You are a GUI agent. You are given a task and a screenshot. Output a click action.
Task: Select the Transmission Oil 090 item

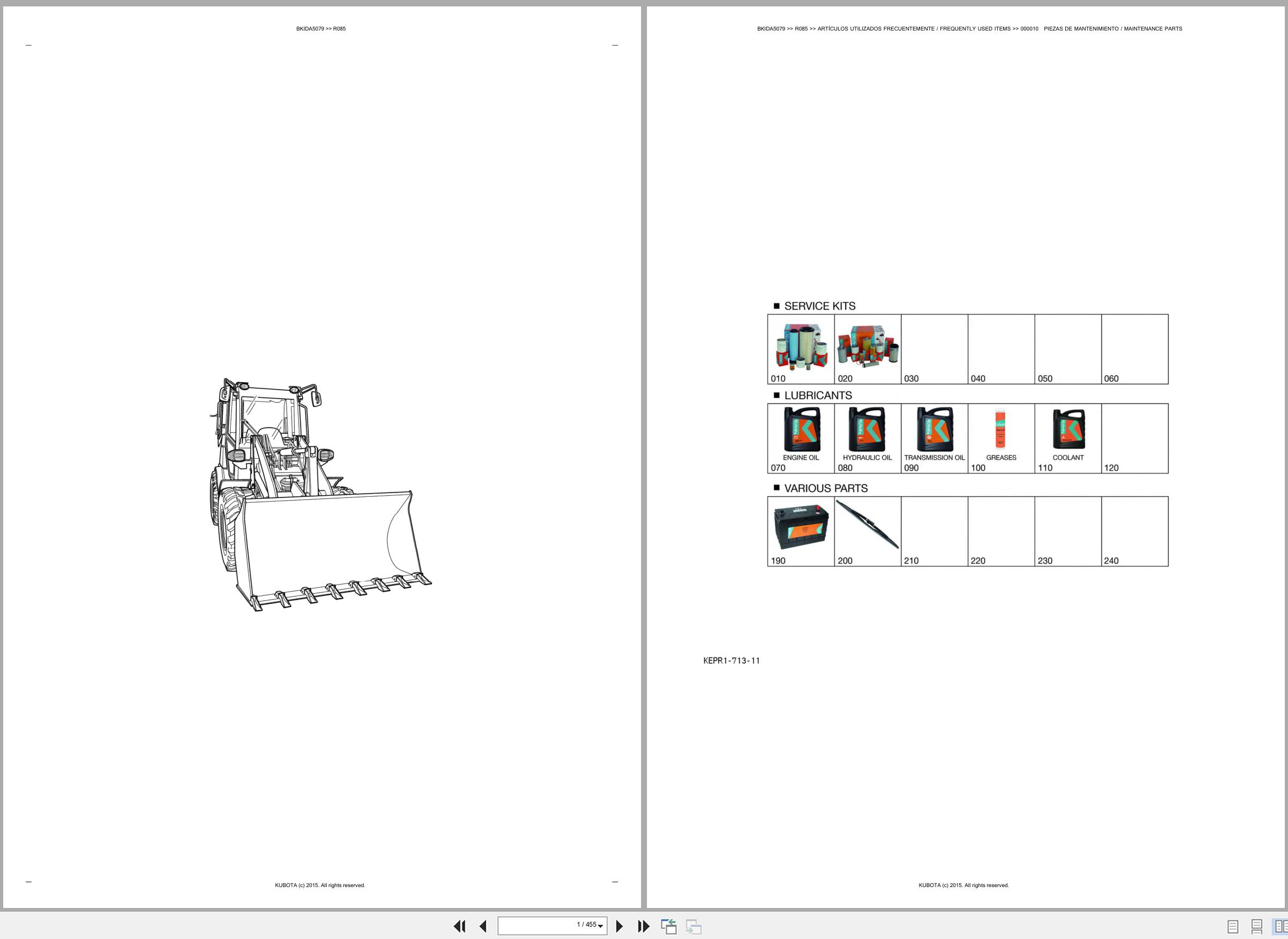pyautogui.click(x=935, y=438)
